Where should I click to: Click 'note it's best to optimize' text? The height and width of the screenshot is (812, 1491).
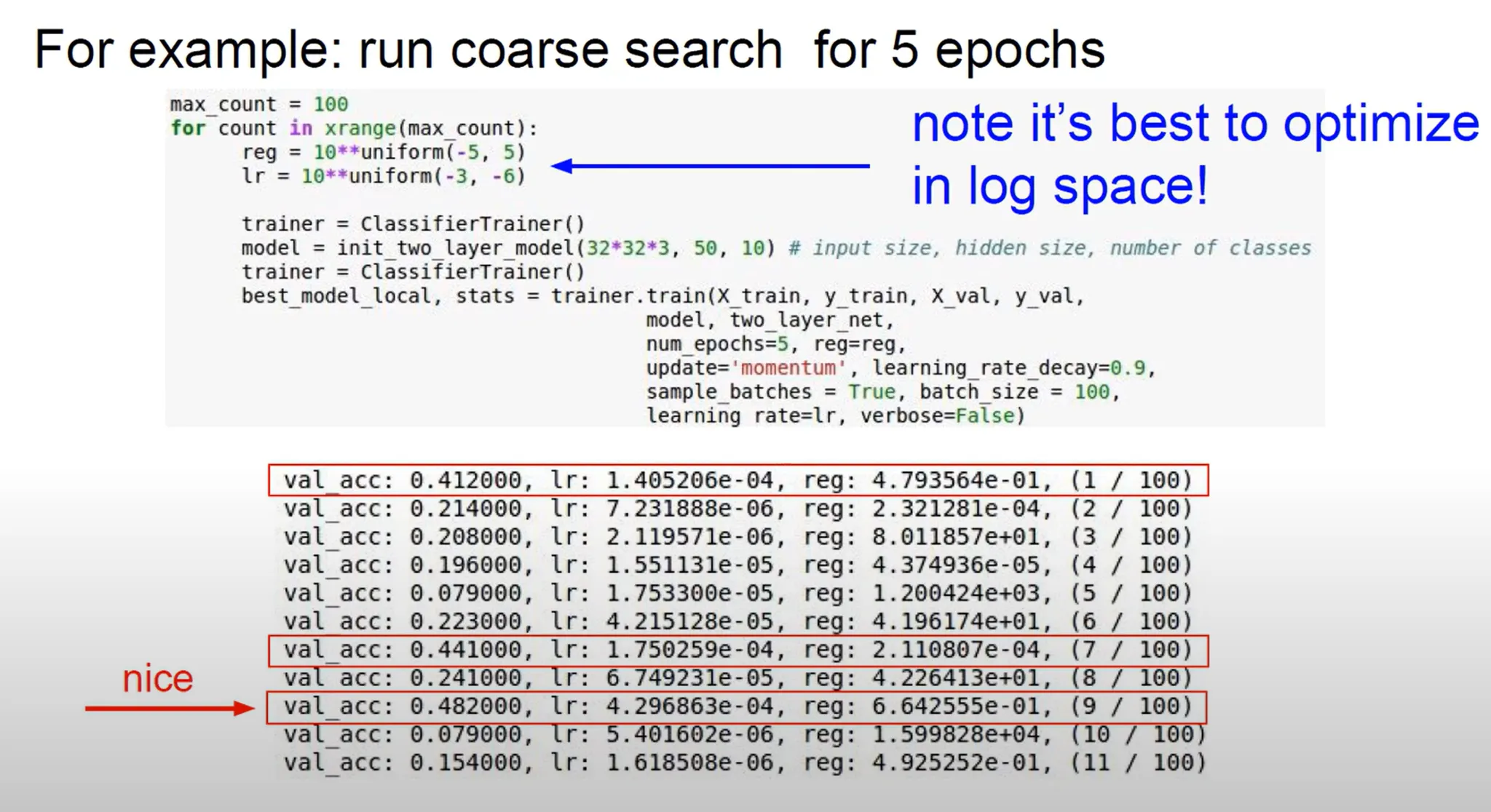tap(1195, 123)
